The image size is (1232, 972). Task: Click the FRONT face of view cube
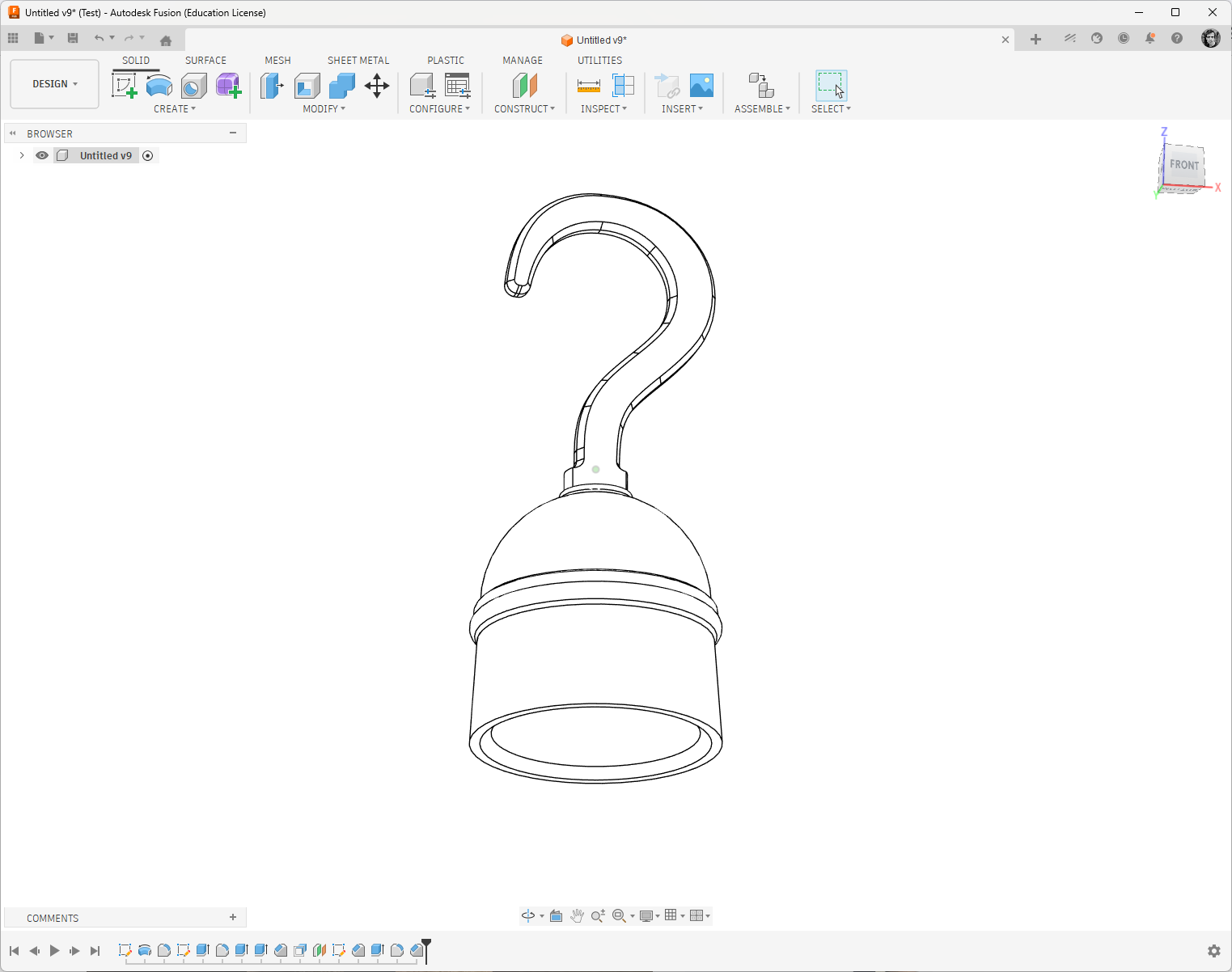[1184, 165]
